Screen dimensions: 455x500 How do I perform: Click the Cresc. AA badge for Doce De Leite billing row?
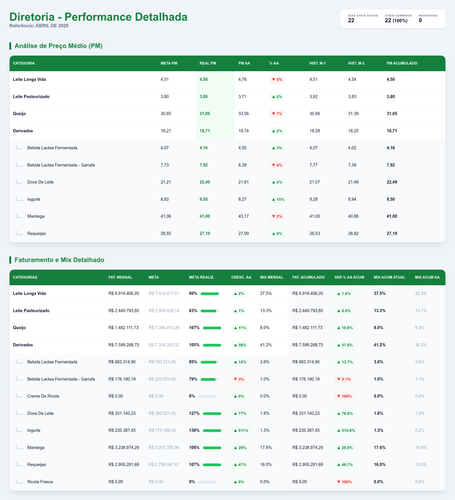[240, 413]
